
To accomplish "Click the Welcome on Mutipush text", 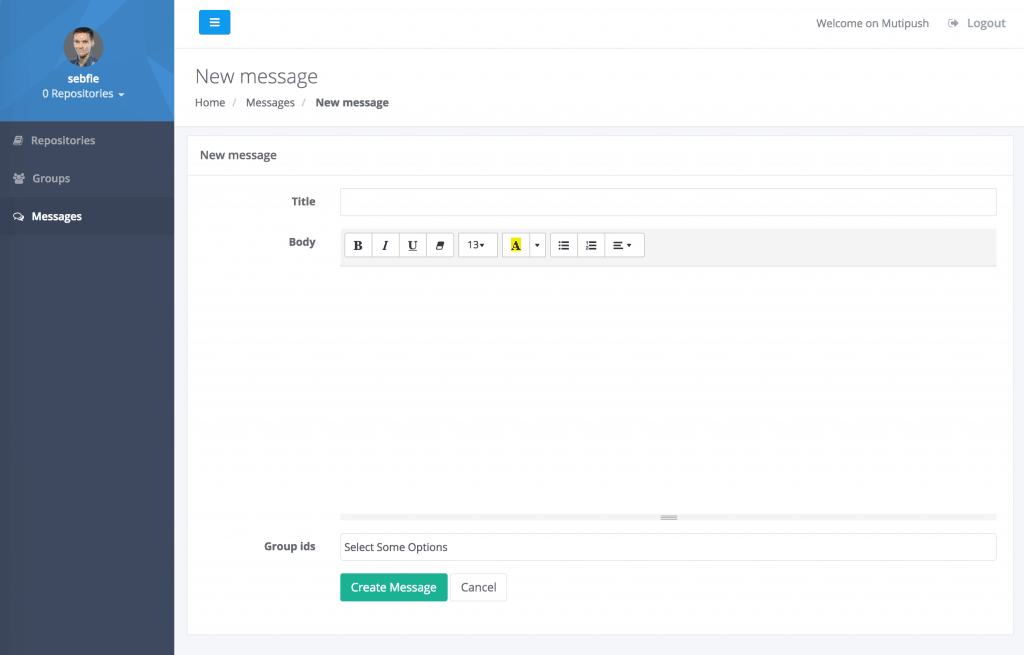I will coord(872,24).
